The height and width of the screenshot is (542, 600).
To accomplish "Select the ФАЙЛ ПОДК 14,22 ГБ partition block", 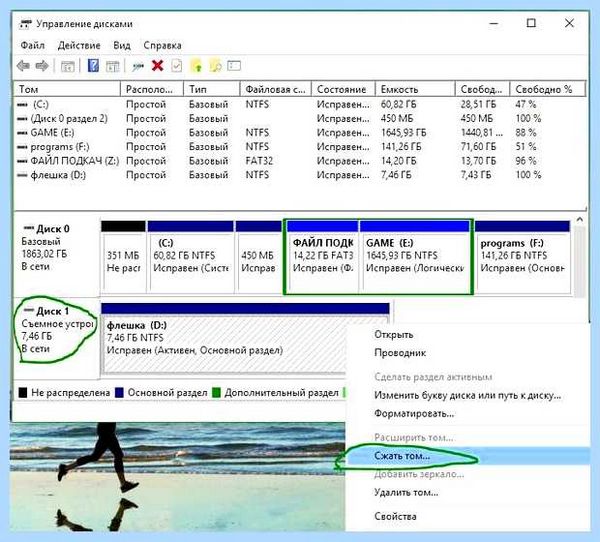I will (x=323, y=256).
